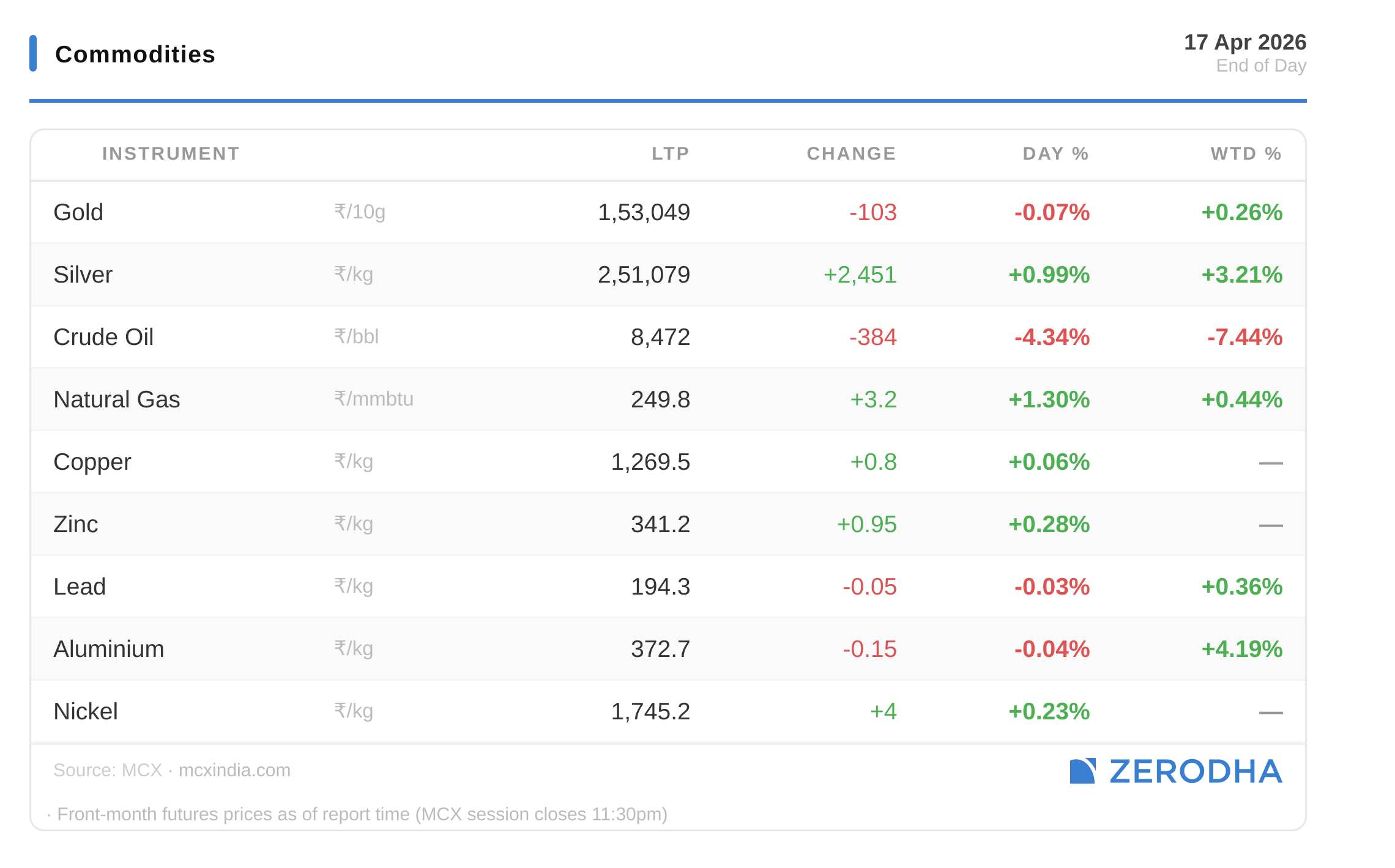The width and height of the screenshot is (1395, 868).
Task: Click the Source: MCX mcxindia.com text
Action: click(x=172, y=770)
